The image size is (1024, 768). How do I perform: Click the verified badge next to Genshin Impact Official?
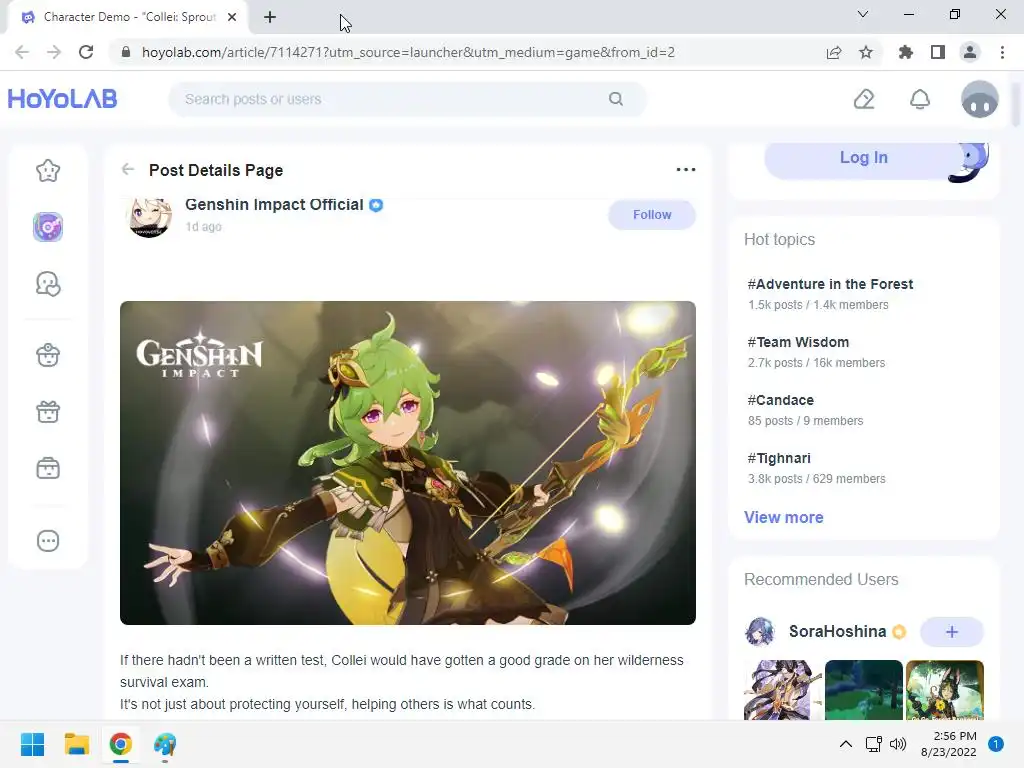(376, 205)
